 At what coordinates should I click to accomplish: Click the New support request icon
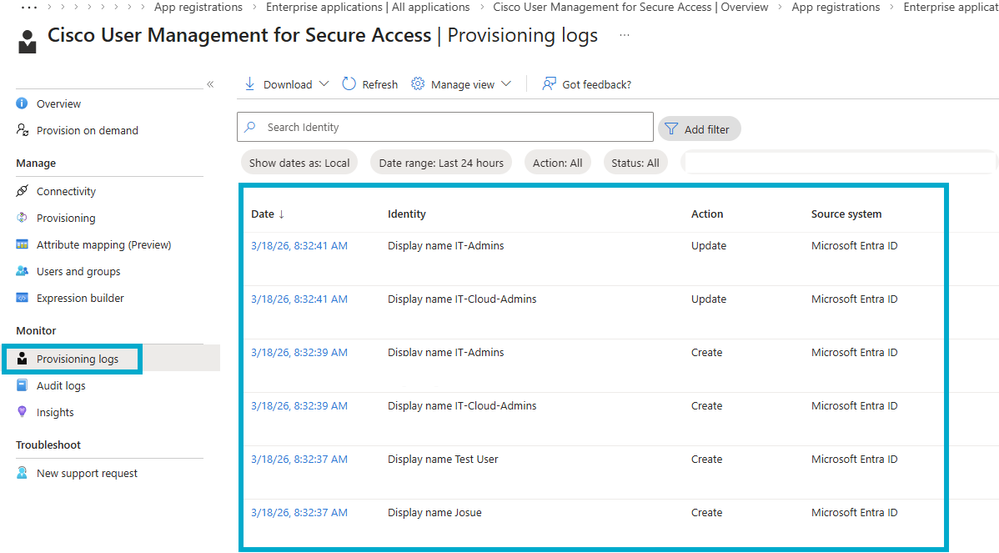pos(22,473)
